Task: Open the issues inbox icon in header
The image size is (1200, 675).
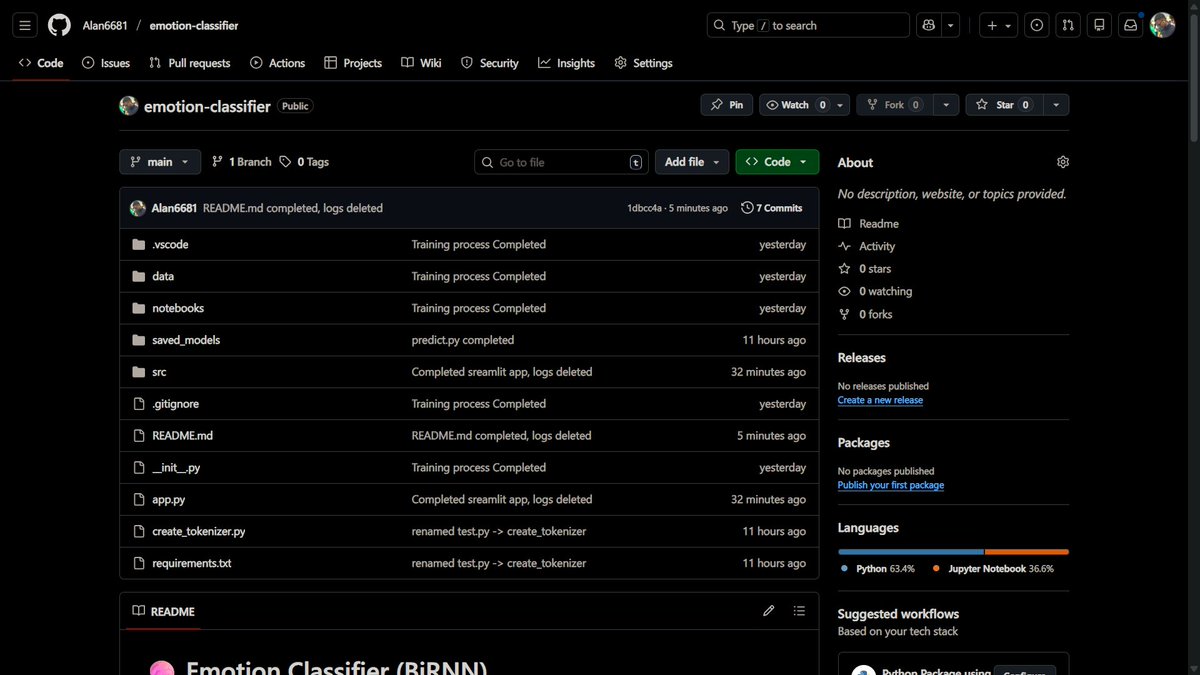Action: point(1037,25)
